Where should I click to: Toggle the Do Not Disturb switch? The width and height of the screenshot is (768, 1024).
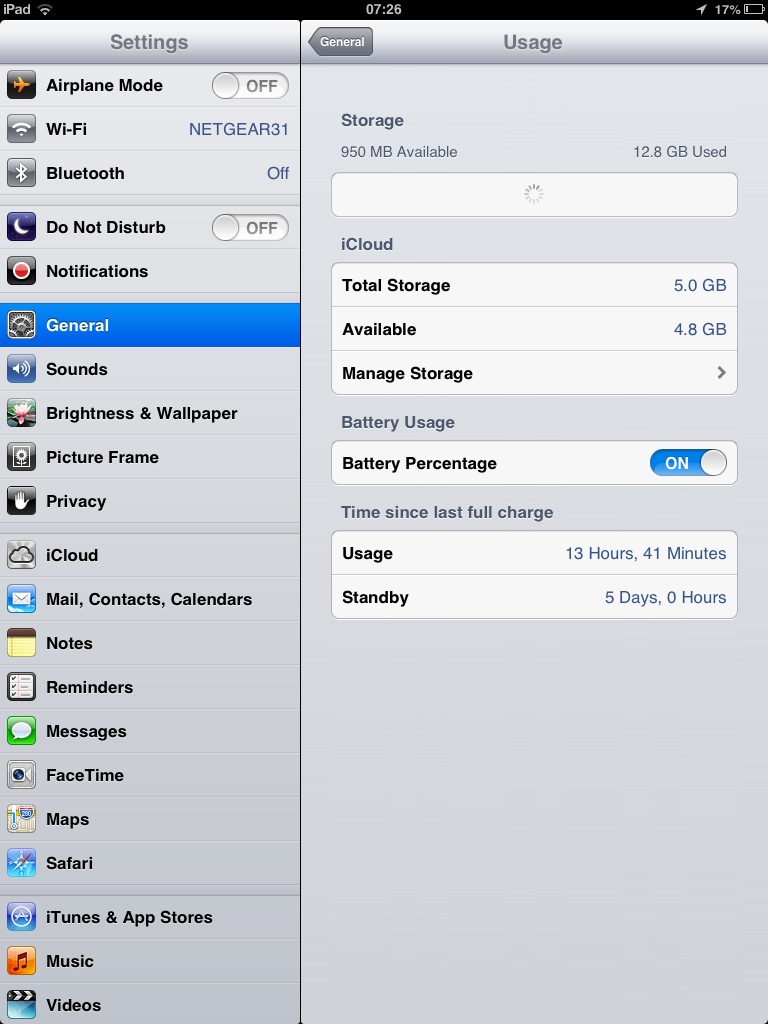point(250,227)
